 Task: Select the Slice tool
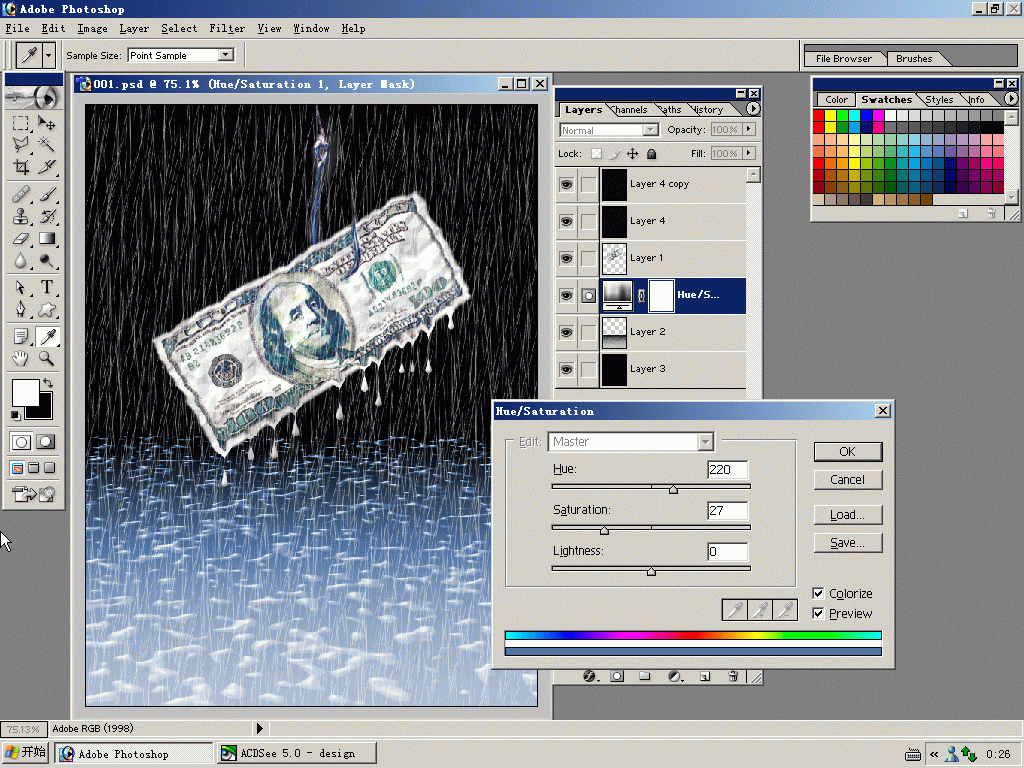point(46,167)
